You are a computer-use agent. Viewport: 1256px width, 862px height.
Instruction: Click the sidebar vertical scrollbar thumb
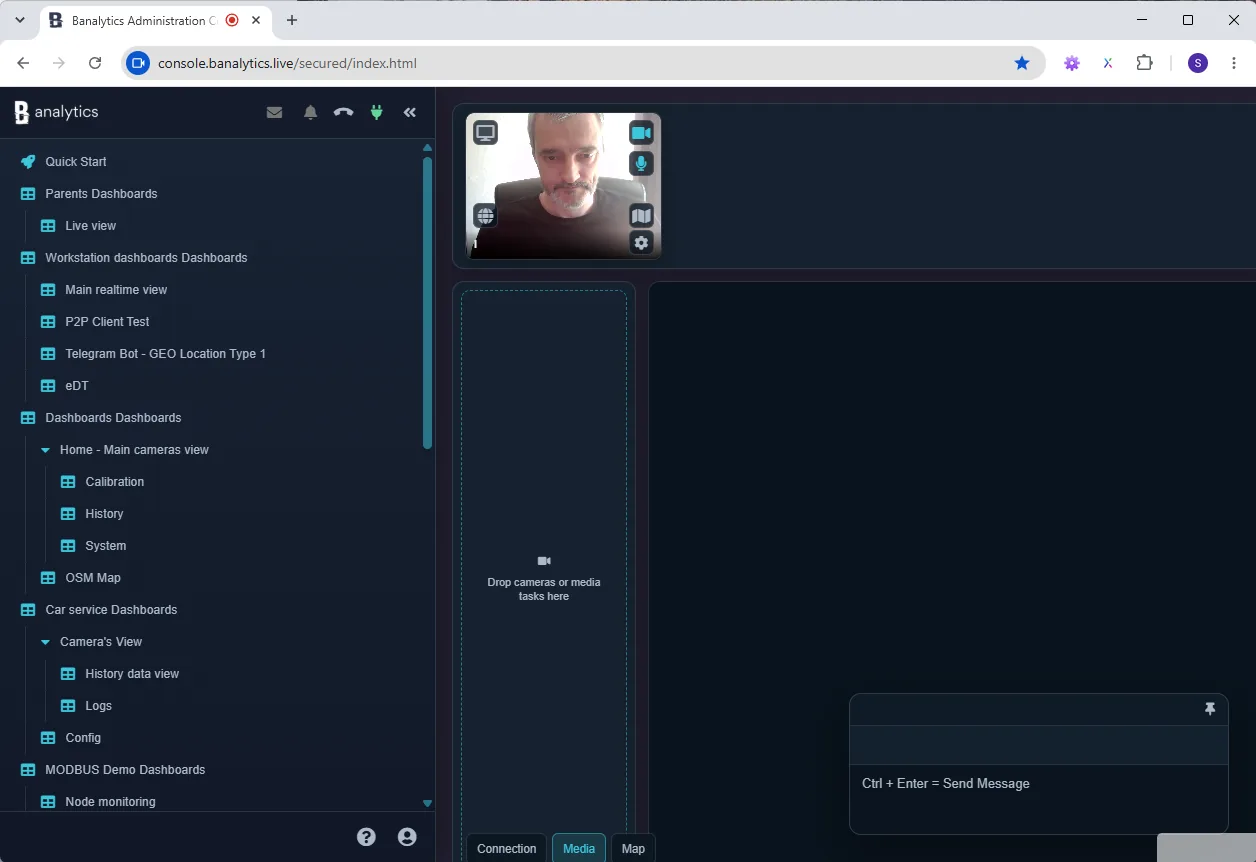427,303
